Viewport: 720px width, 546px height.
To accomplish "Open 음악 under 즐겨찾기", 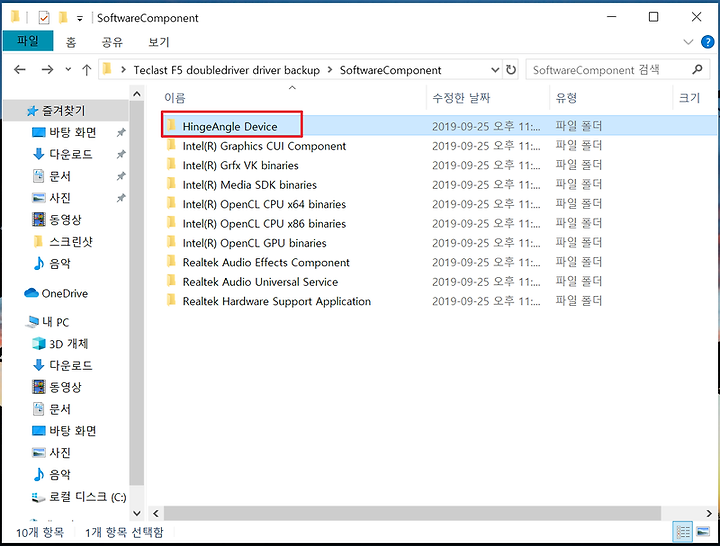I will click(60, 264).
